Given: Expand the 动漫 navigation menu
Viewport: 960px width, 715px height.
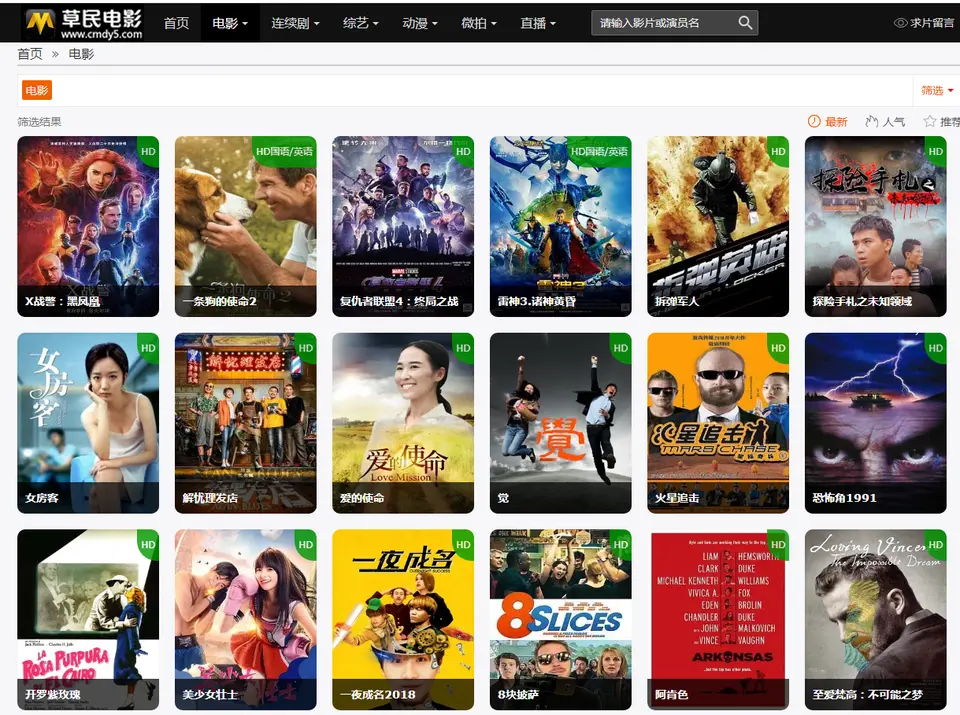Looking at the screenshot, I should (x=420, y=23).
